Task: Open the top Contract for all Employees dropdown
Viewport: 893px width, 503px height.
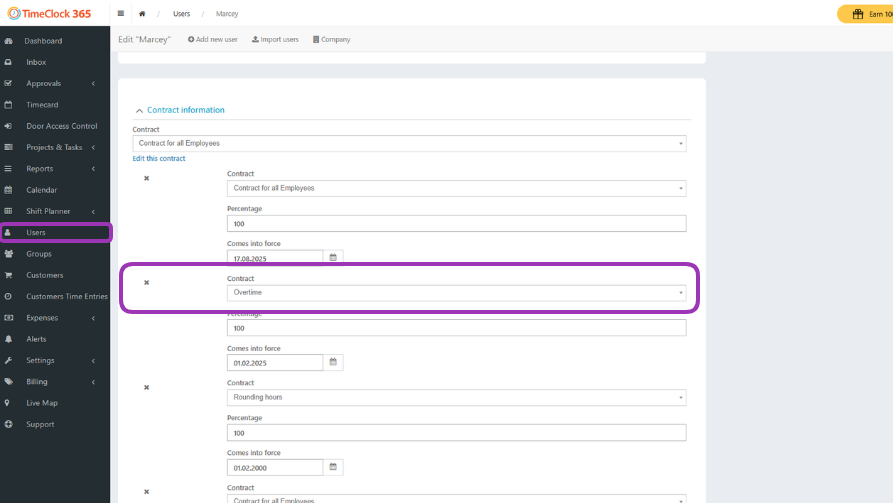Action: pyautogui.click(x=410, y=143)
